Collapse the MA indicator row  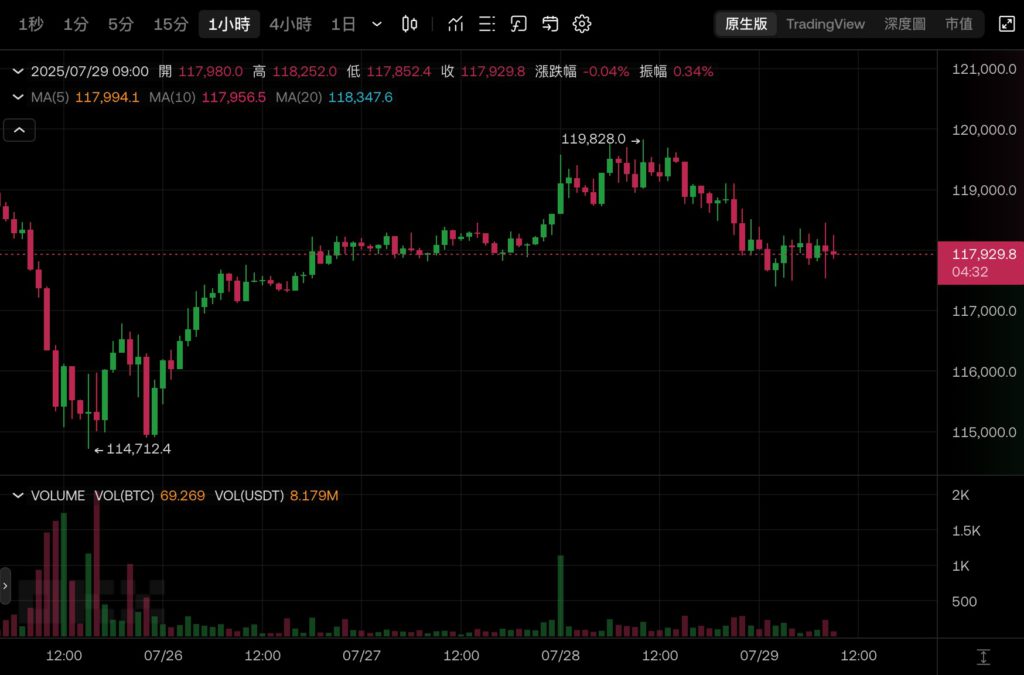pos(17,97)
